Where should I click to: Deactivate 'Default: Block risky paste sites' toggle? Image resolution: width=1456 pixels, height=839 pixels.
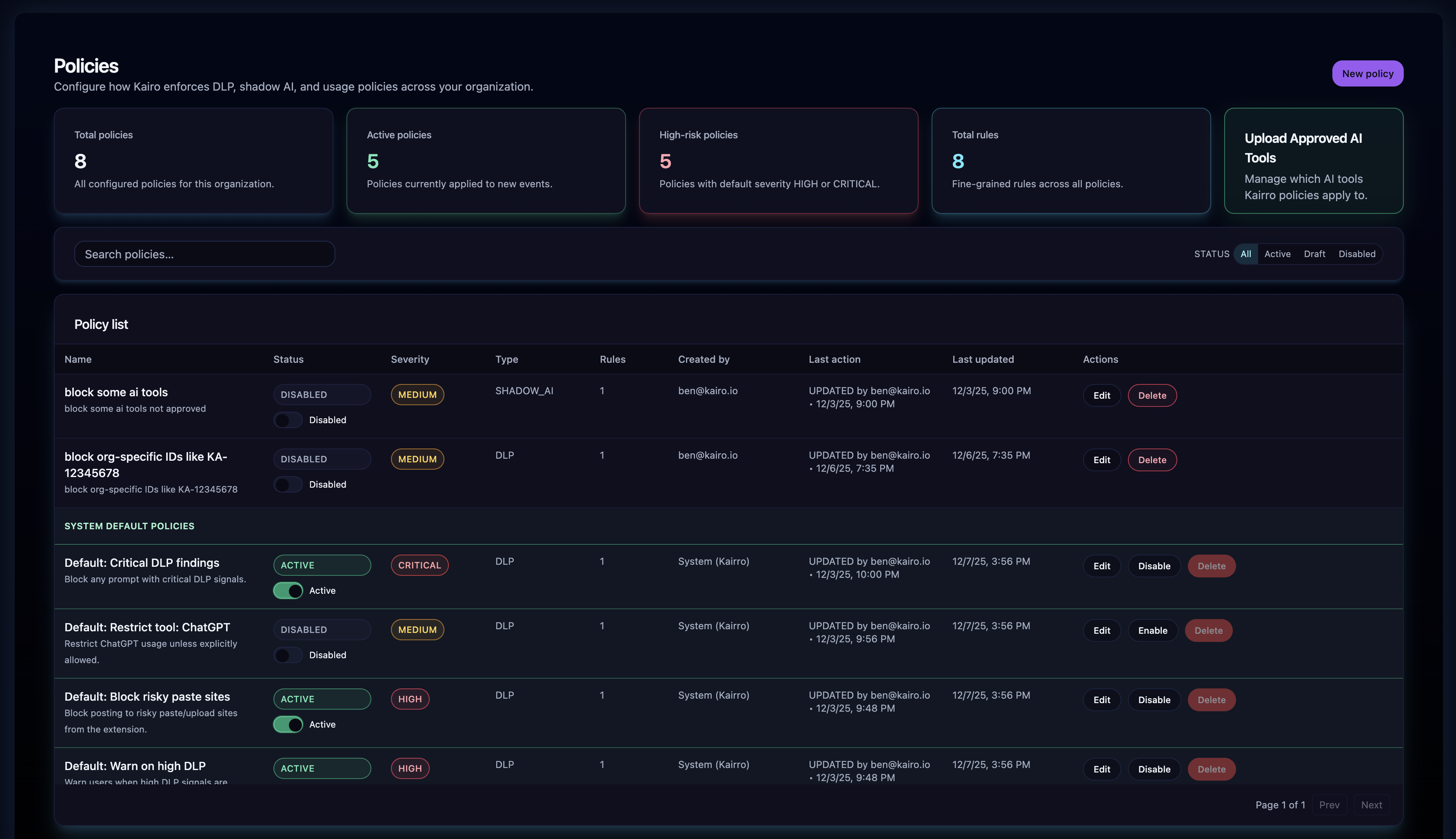coord(288,724)
